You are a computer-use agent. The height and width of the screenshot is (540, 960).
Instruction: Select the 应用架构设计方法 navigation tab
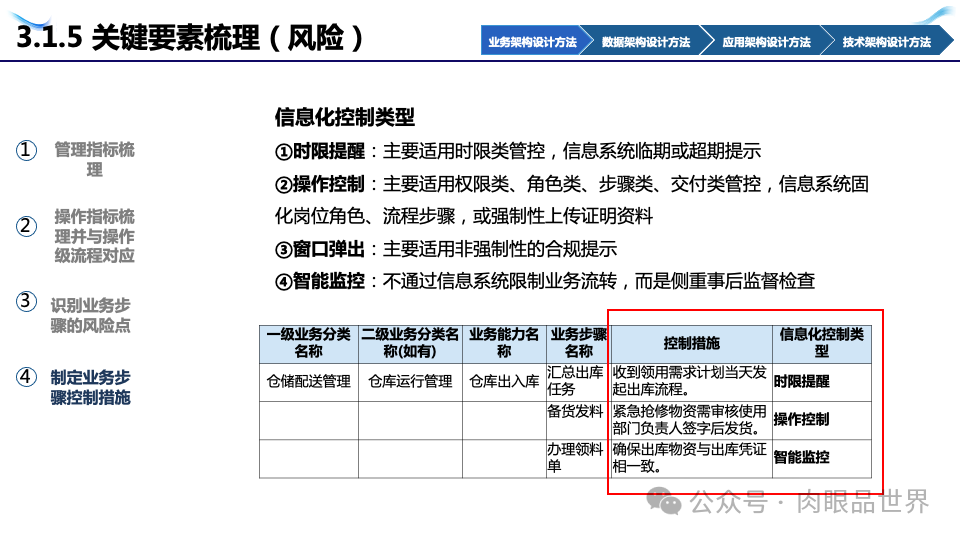[x=767, y=41]
